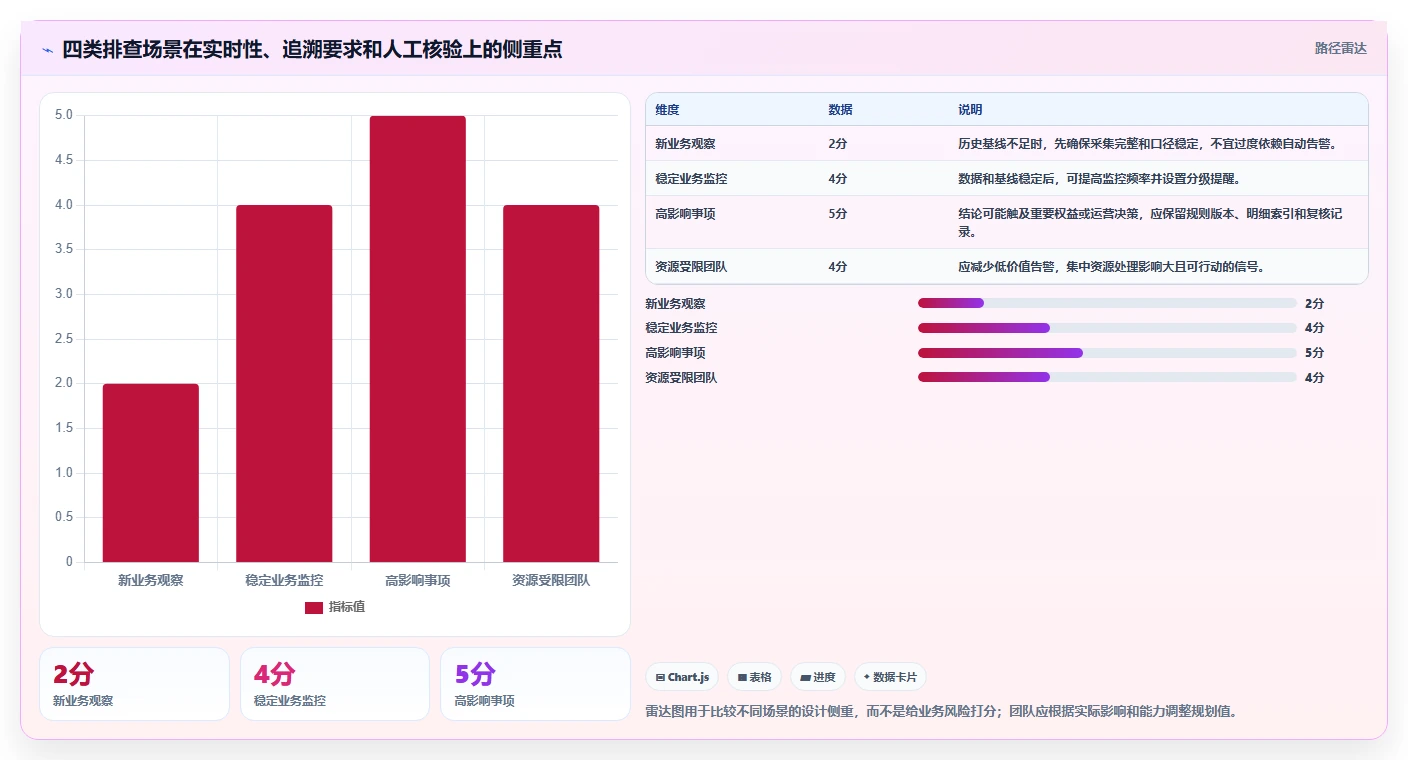Open the 4分 稳定业务监控 data card
The image size is (1408, 760).
(x=335, y=684)
